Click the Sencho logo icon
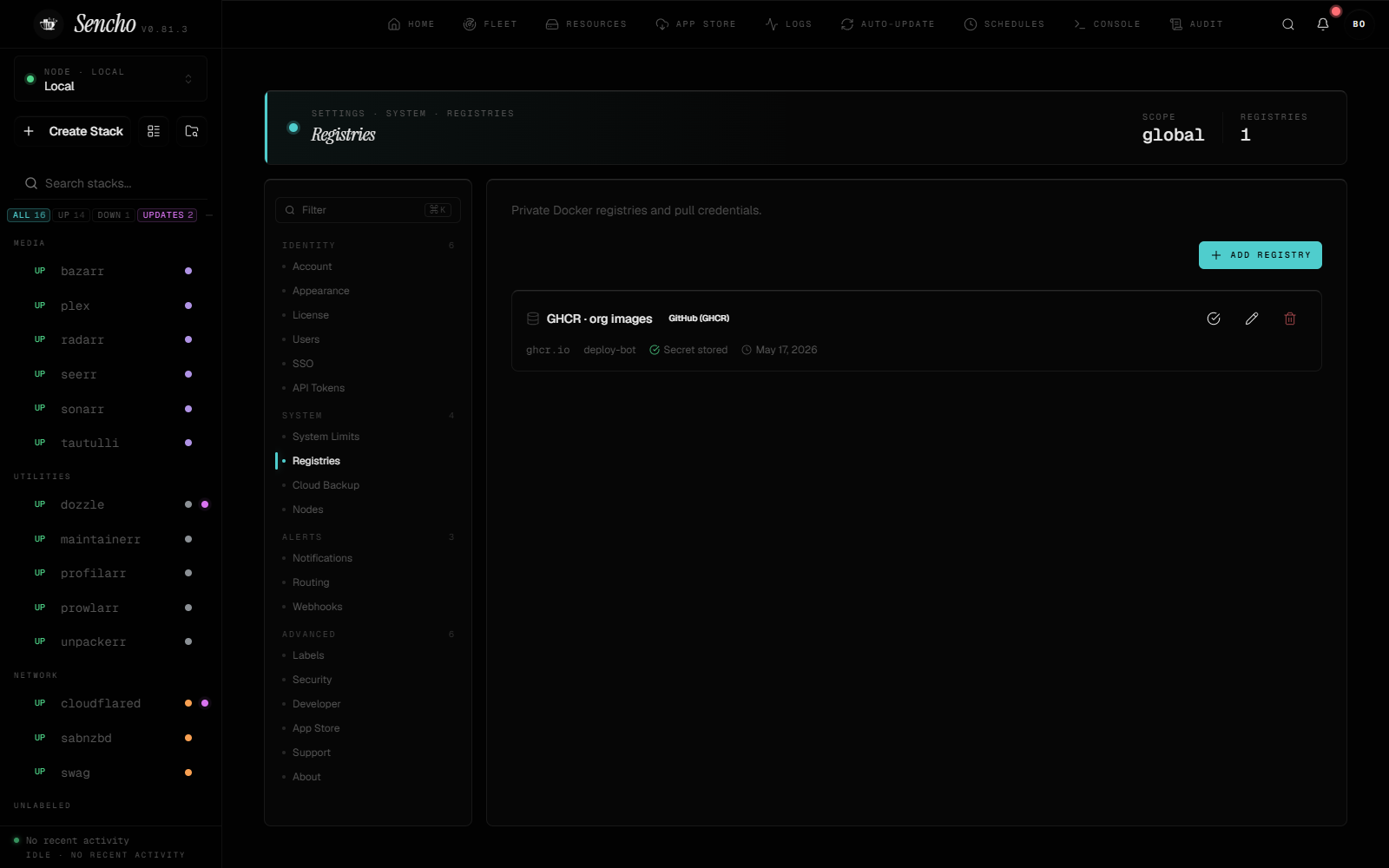 (49, 24)
